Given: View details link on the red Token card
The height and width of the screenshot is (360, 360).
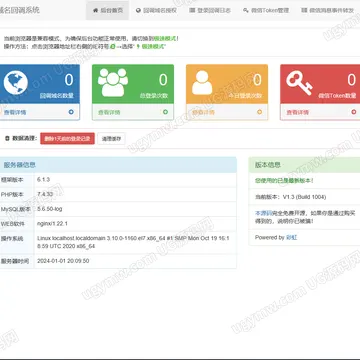Looking at the screenshot, I should 298,112.
